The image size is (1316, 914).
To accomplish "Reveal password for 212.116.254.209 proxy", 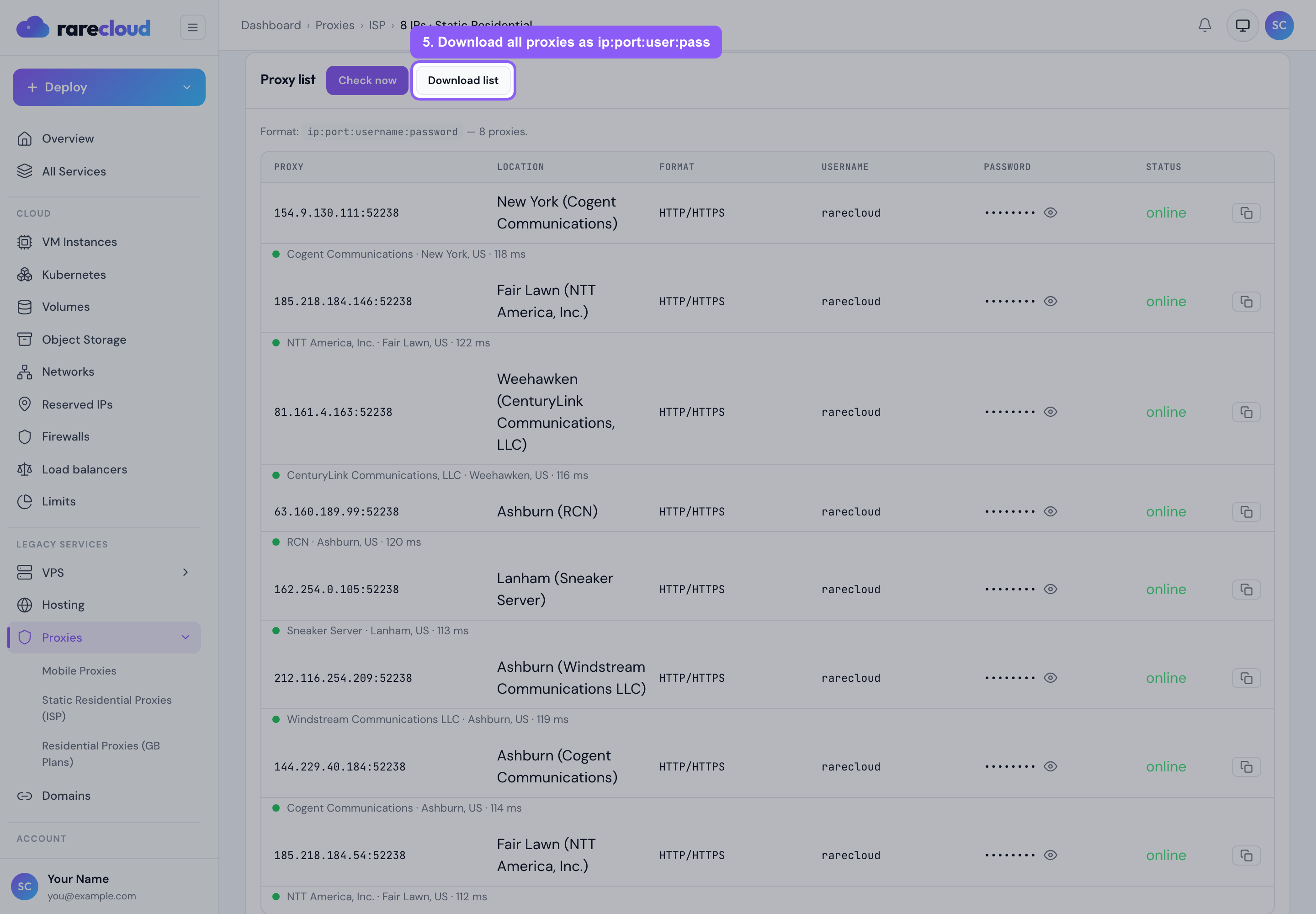I will [1050, 677].
